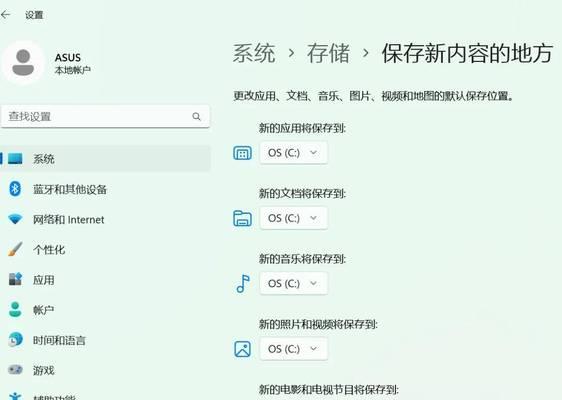Click the 个性化 paintbrush icon
Screen dimensions: 562x400
pos(15,249)
